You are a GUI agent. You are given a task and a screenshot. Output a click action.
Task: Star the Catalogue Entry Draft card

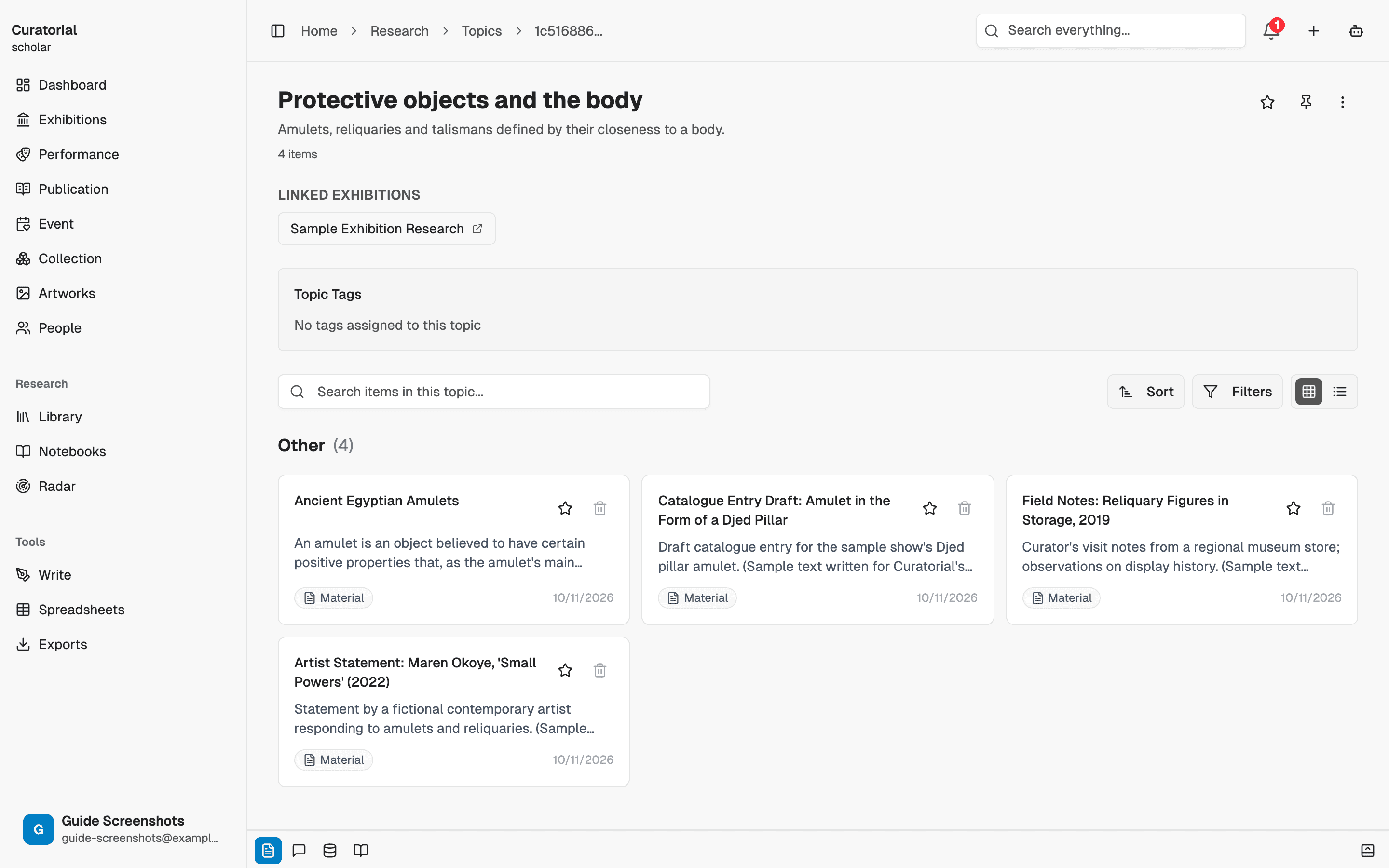click(x=930, y=508)
